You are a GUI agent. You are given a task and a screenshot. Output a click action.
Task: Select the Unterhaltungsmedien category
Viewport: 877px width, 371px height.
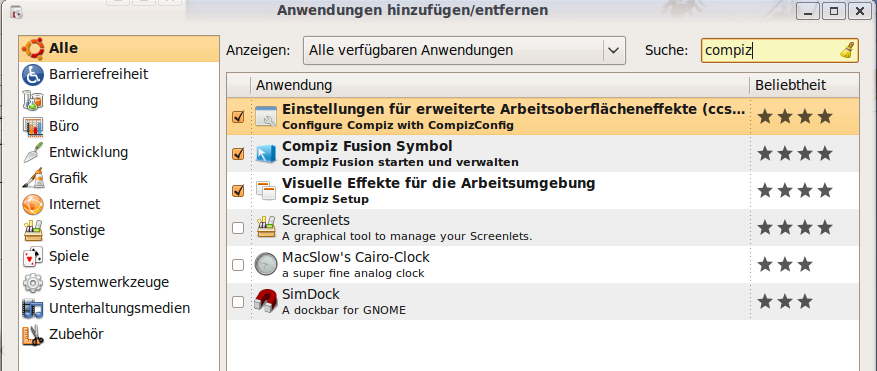click(x=119, y=308)
